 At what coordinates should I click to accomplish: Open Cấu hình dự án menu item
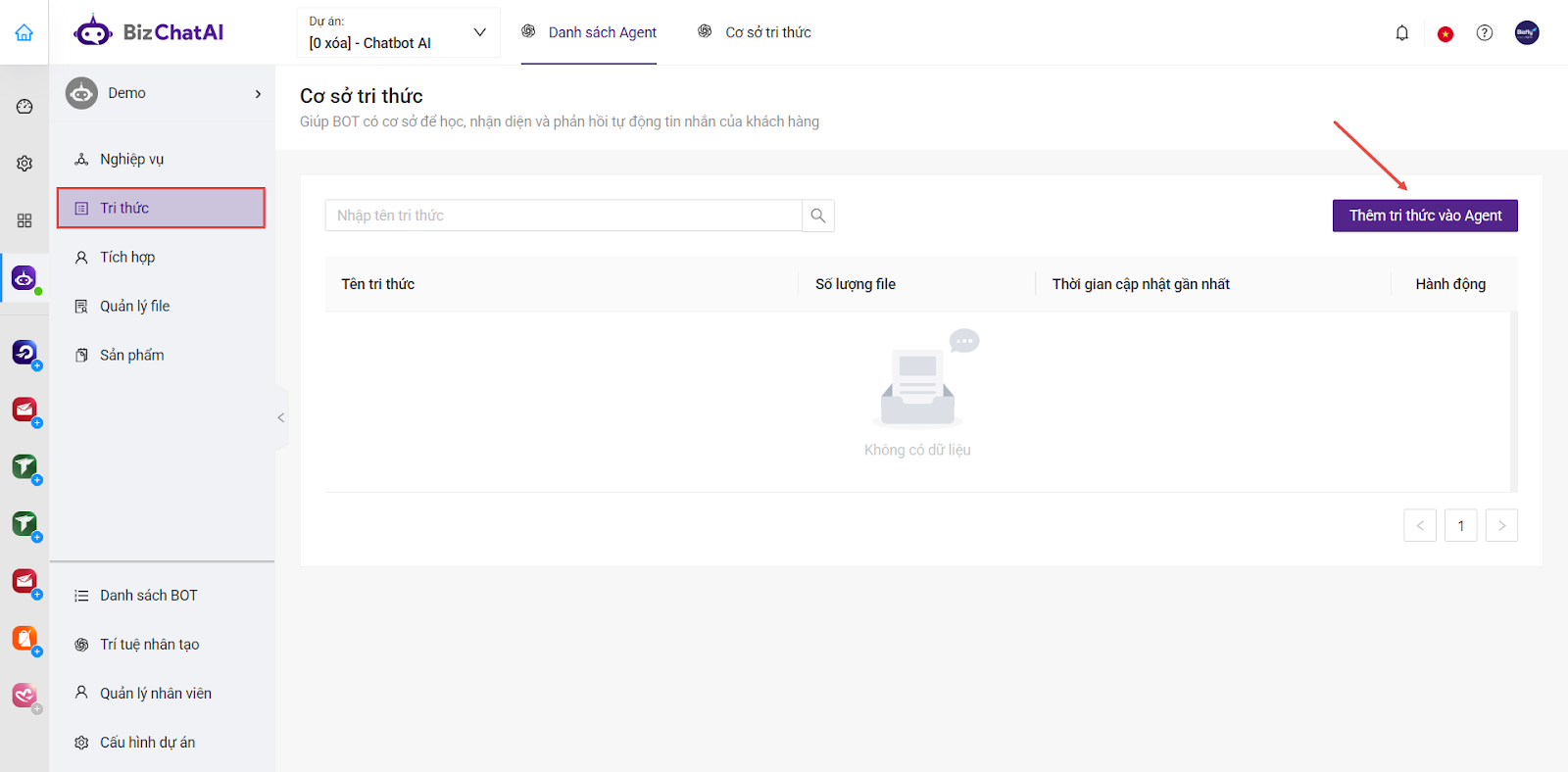click(x=161, y=743)
